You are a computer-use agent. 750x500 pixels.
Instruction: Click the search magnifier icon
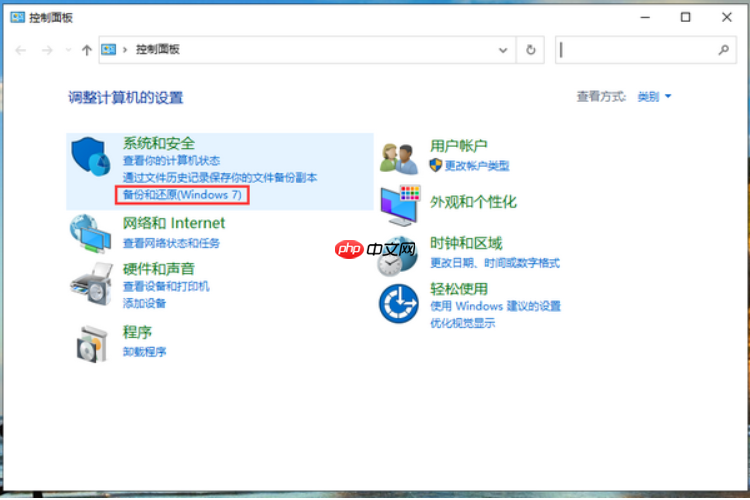[724, 50]
